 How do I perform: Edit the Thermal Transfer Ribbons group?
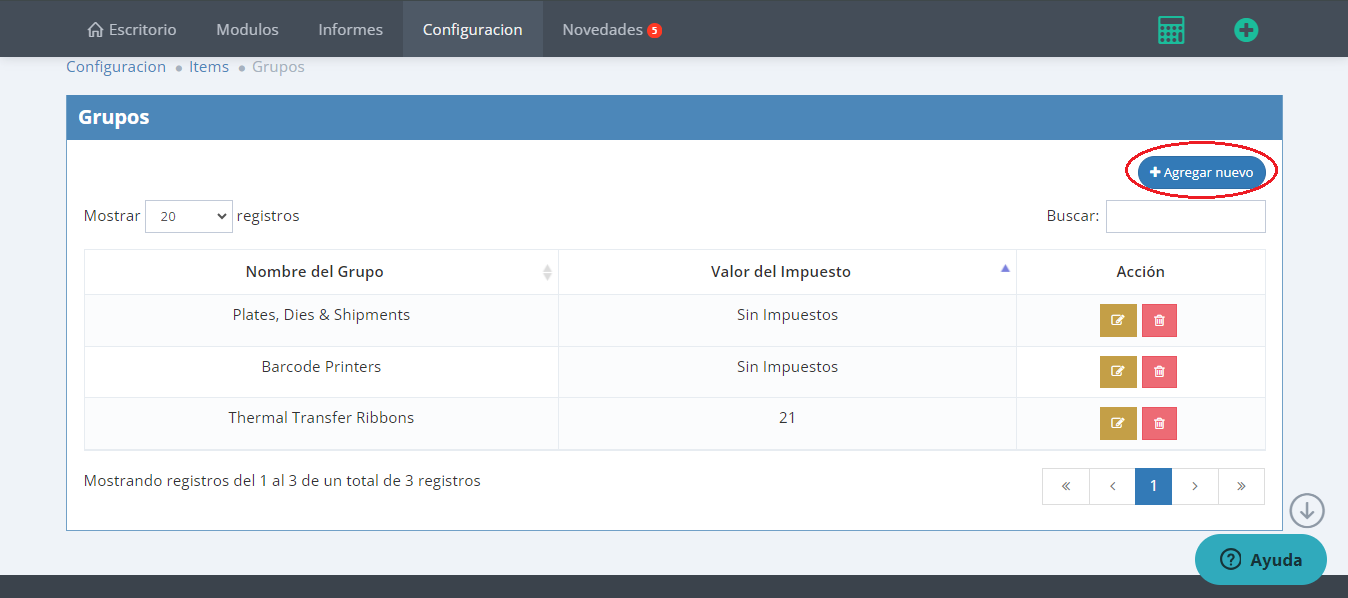(1118, 423)
